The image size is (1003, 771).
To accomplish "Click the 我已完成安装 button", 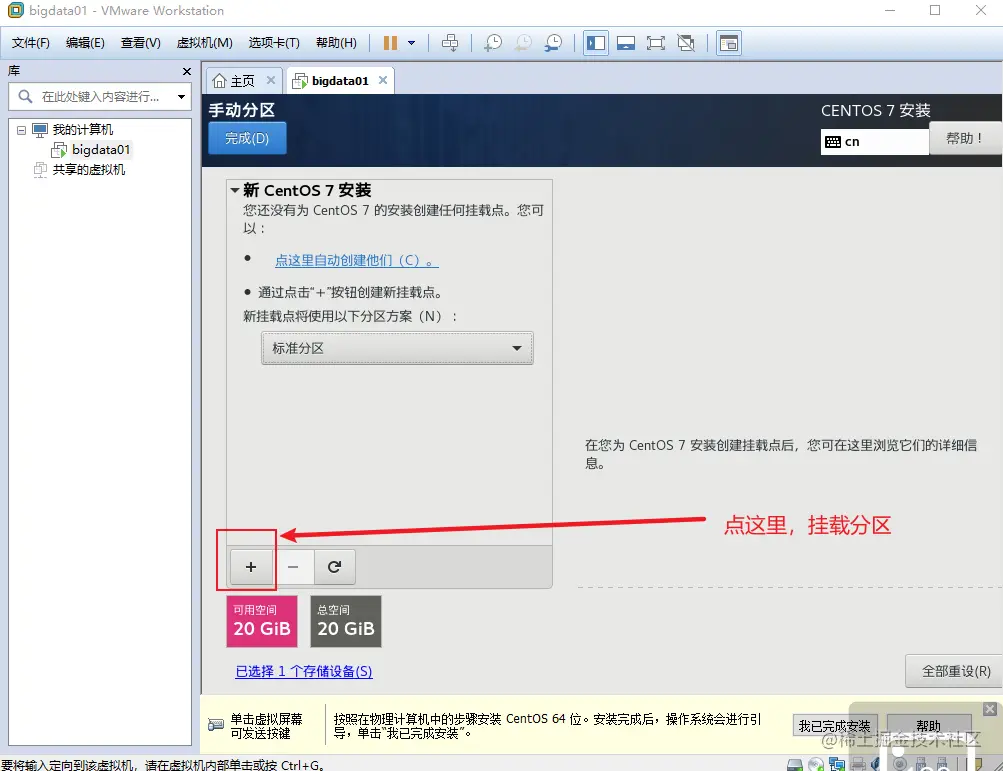I will (x=834, y=726).
